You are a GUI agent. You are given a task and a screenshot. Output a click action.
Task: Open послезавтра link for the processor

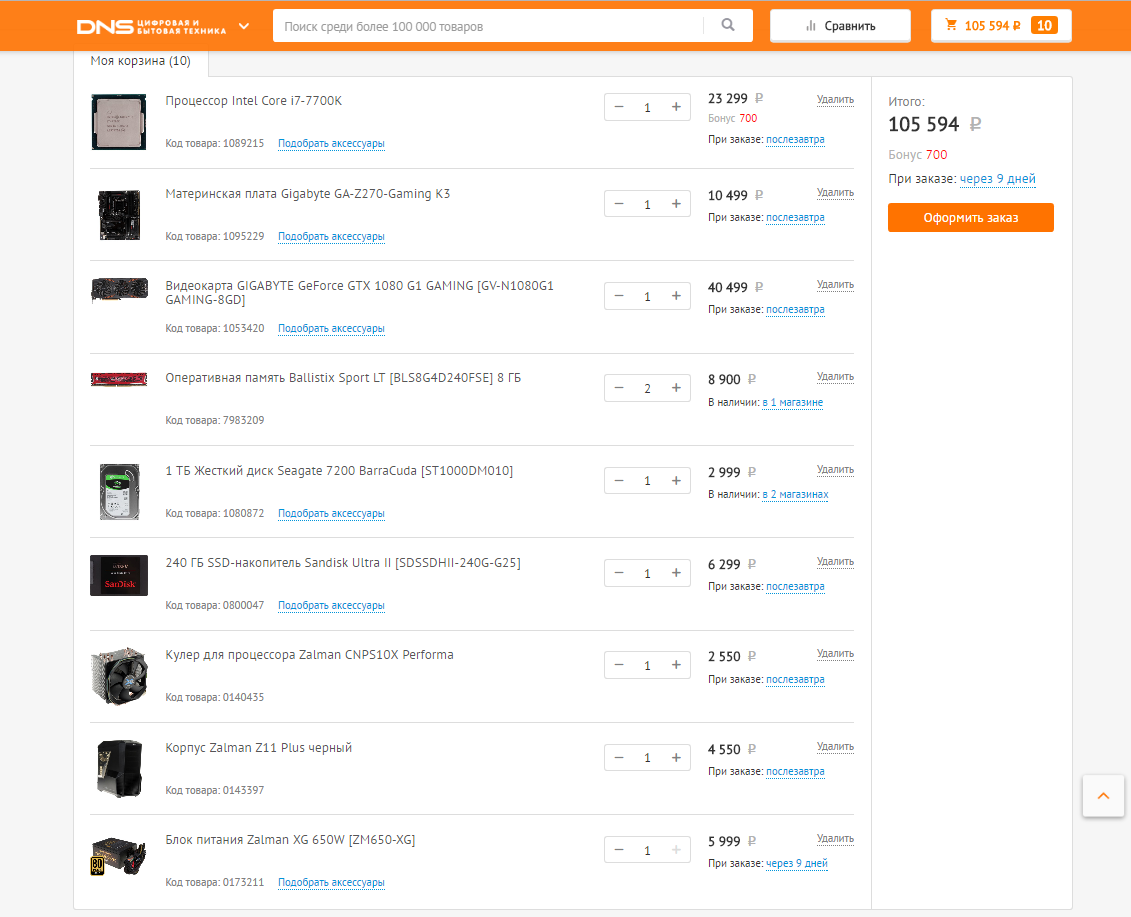pyautogui.click(x=795, y=140)
